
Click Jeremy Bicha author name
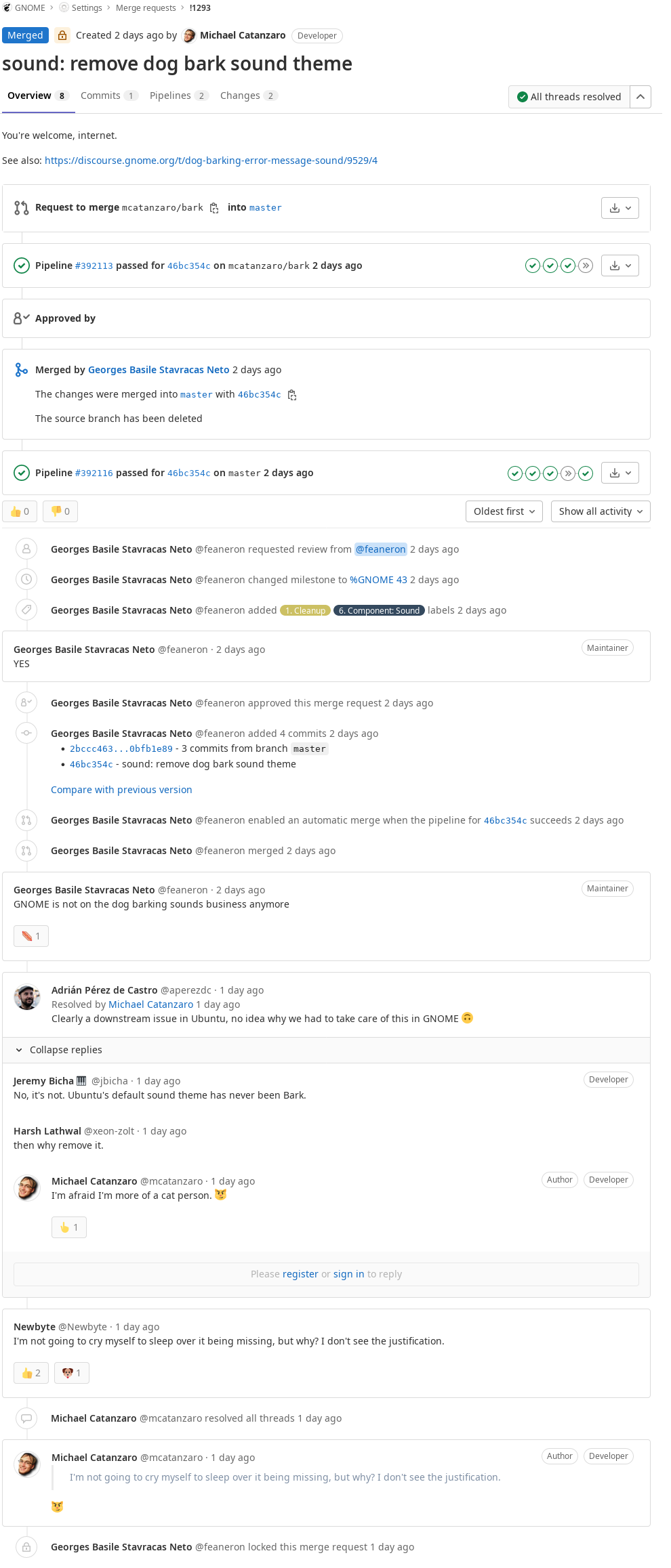(x=43, y=1081)
